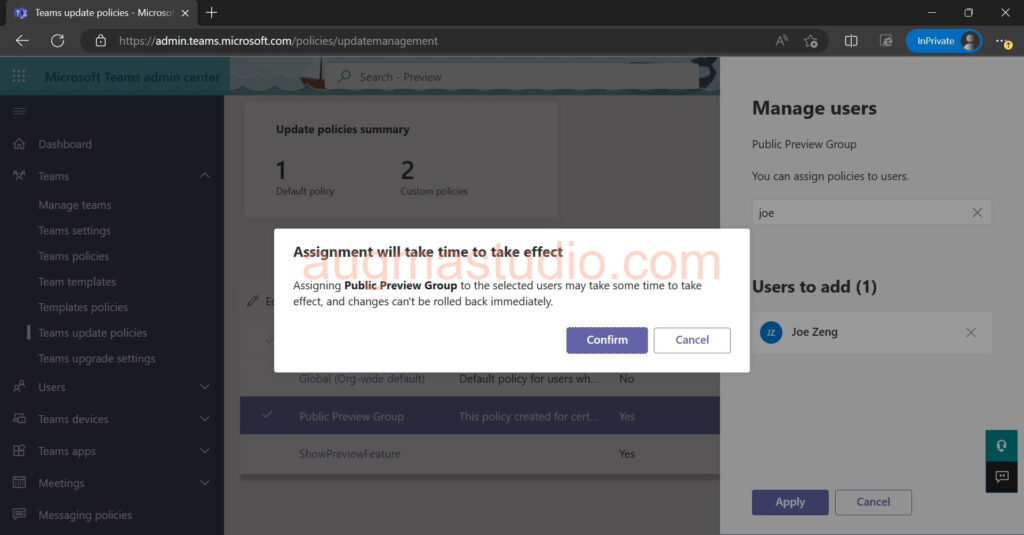Screen dimensions: 1024x535
Task: Open Teams policies in sidebar
Action: click(74, 256)
